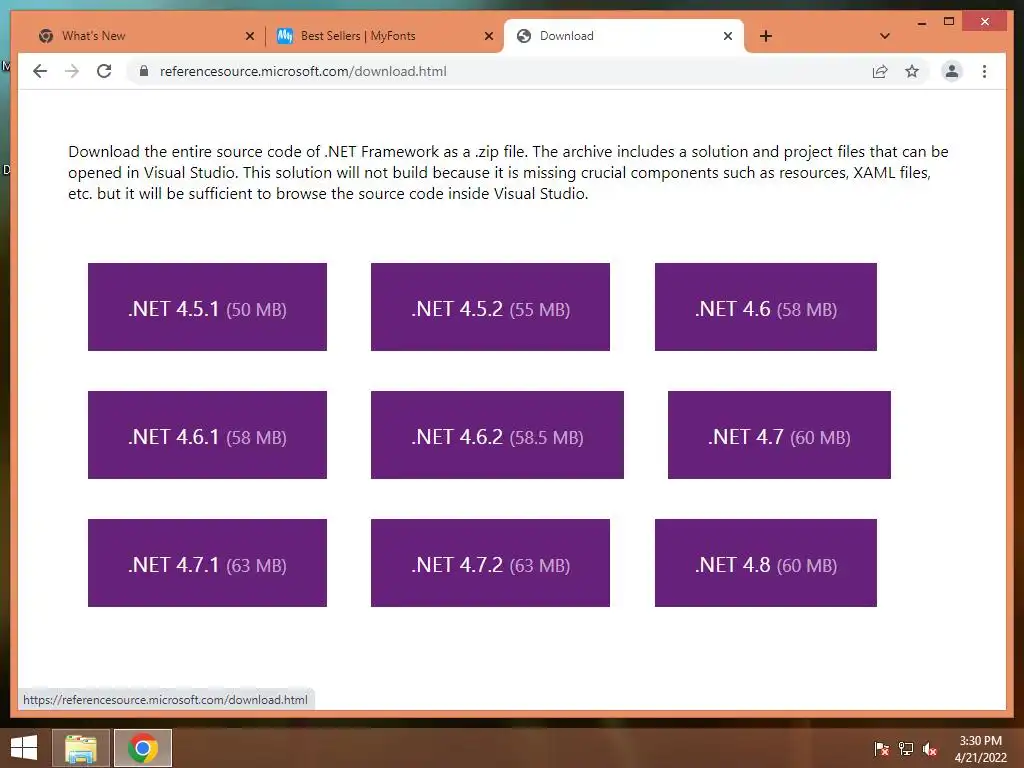The image size is (1024, 768).
Task: Maximize the Chrome window
Action: click(x=949, y=22)
